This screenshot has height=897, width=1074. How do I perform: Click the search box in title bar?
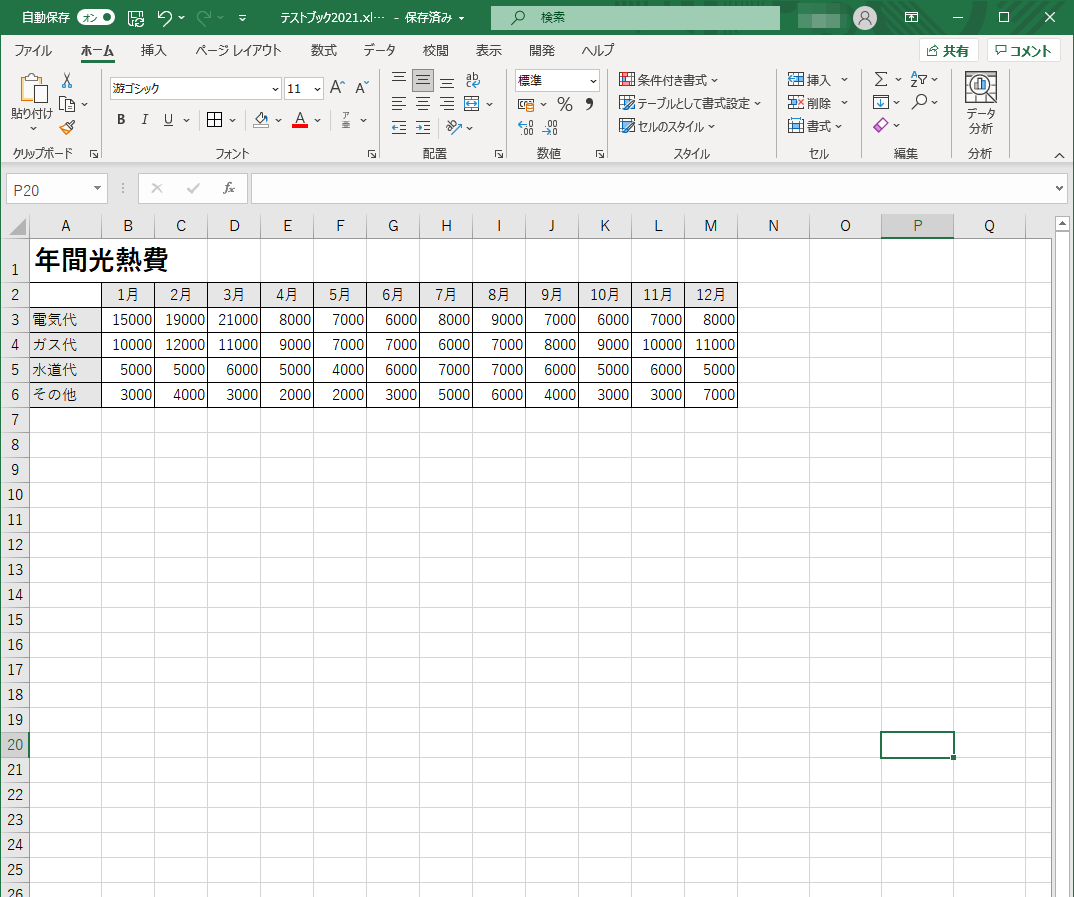point(635,18)
